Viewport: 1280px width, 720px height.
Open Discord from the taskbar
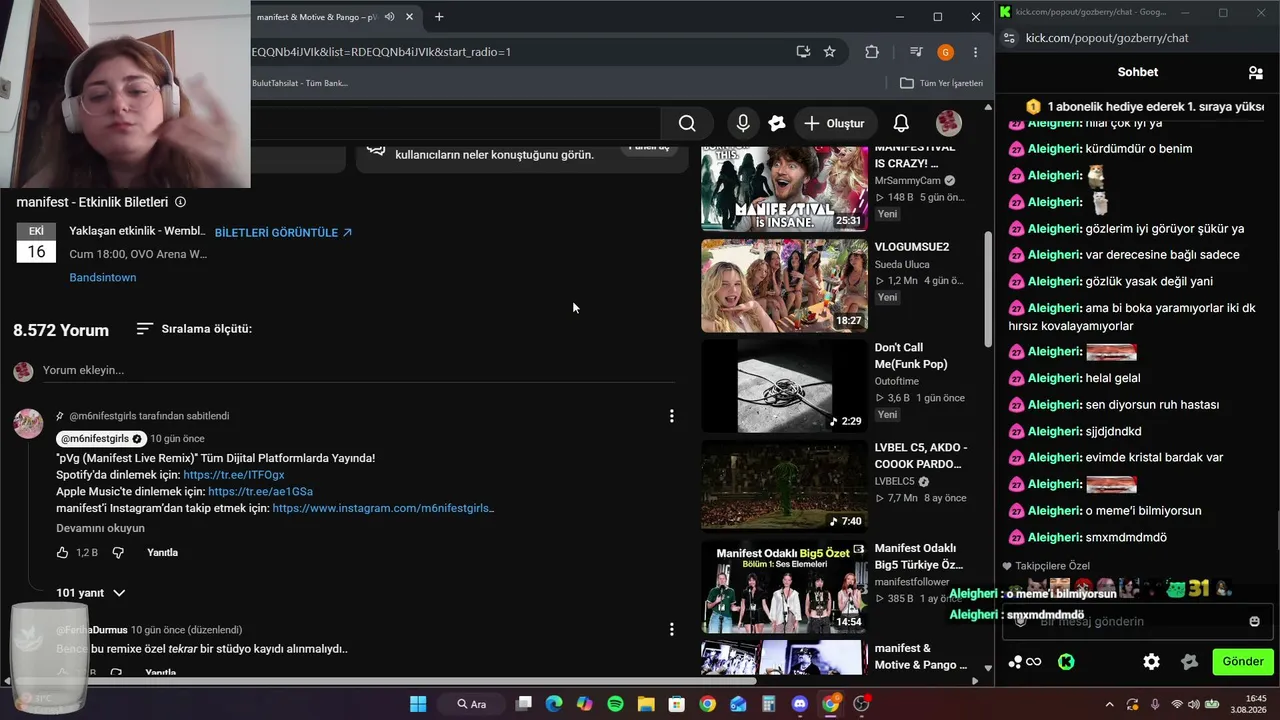coord(799,704)
